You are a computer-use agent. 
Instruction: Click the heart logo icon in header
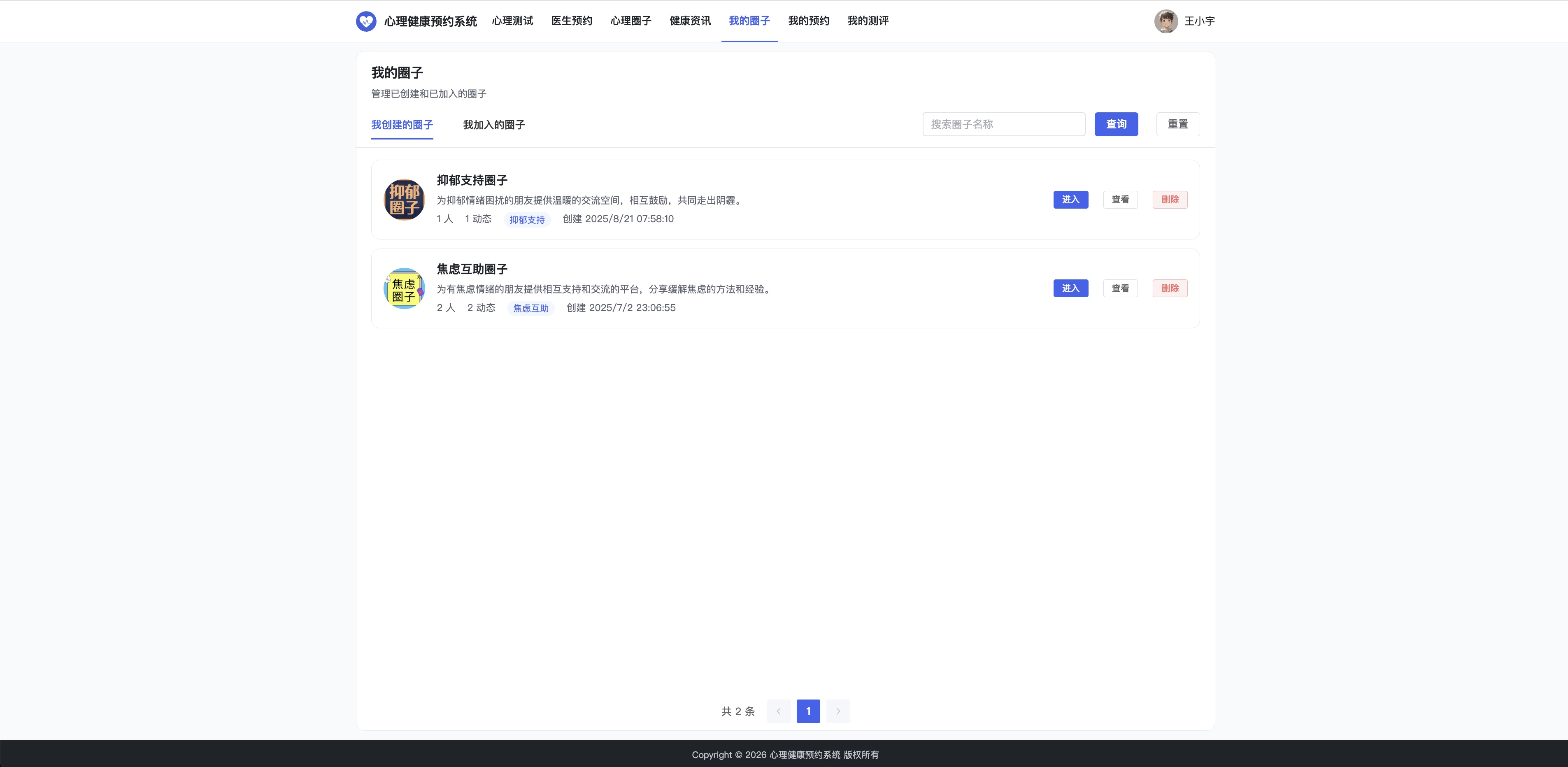tap(366, 21)
